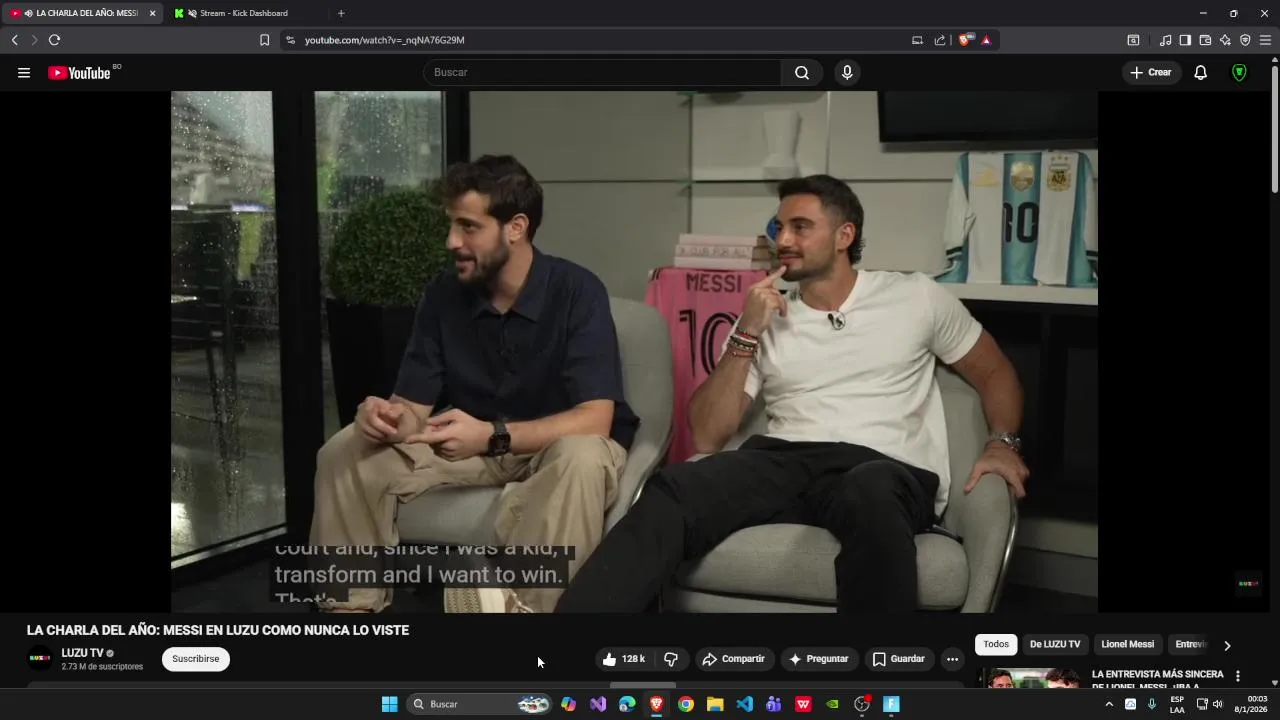Click the video player area

coord(634,352)
